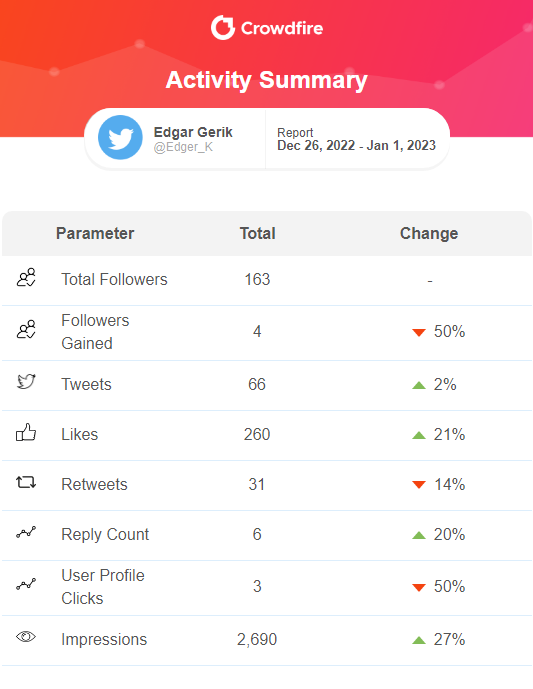Click the Followers Gained people icon
This screenshot has width=533, height=689.
(26, 330)
